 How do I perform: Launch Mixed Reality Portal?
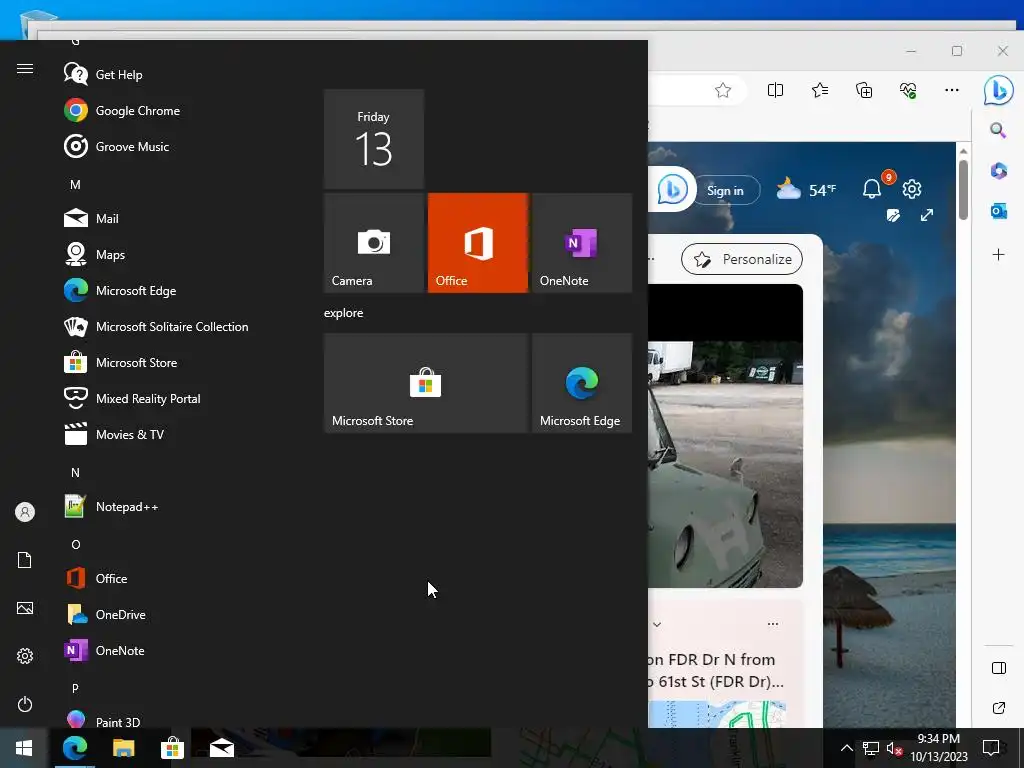(157, 398)
